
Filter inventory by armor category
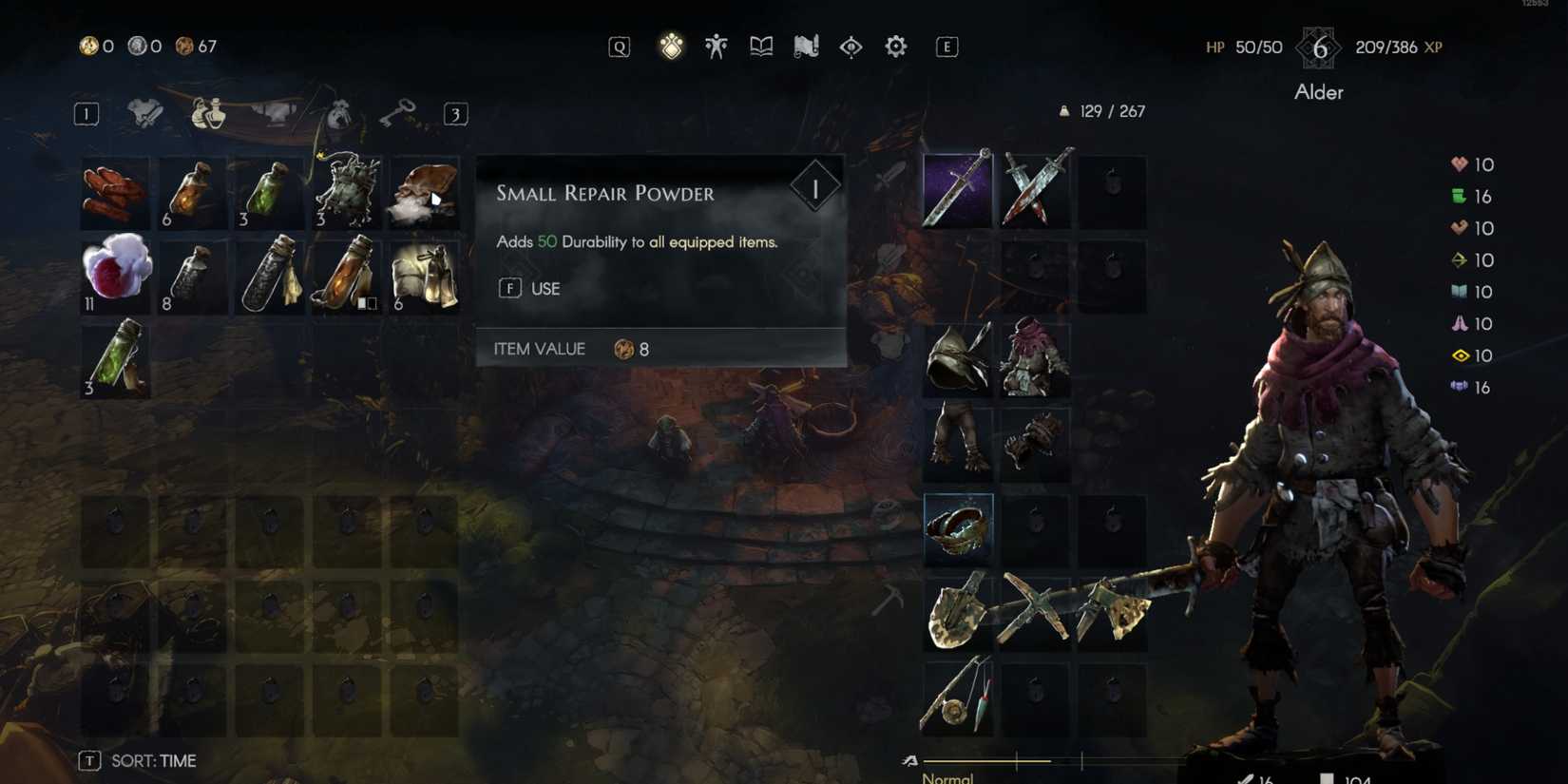[274, 114]
